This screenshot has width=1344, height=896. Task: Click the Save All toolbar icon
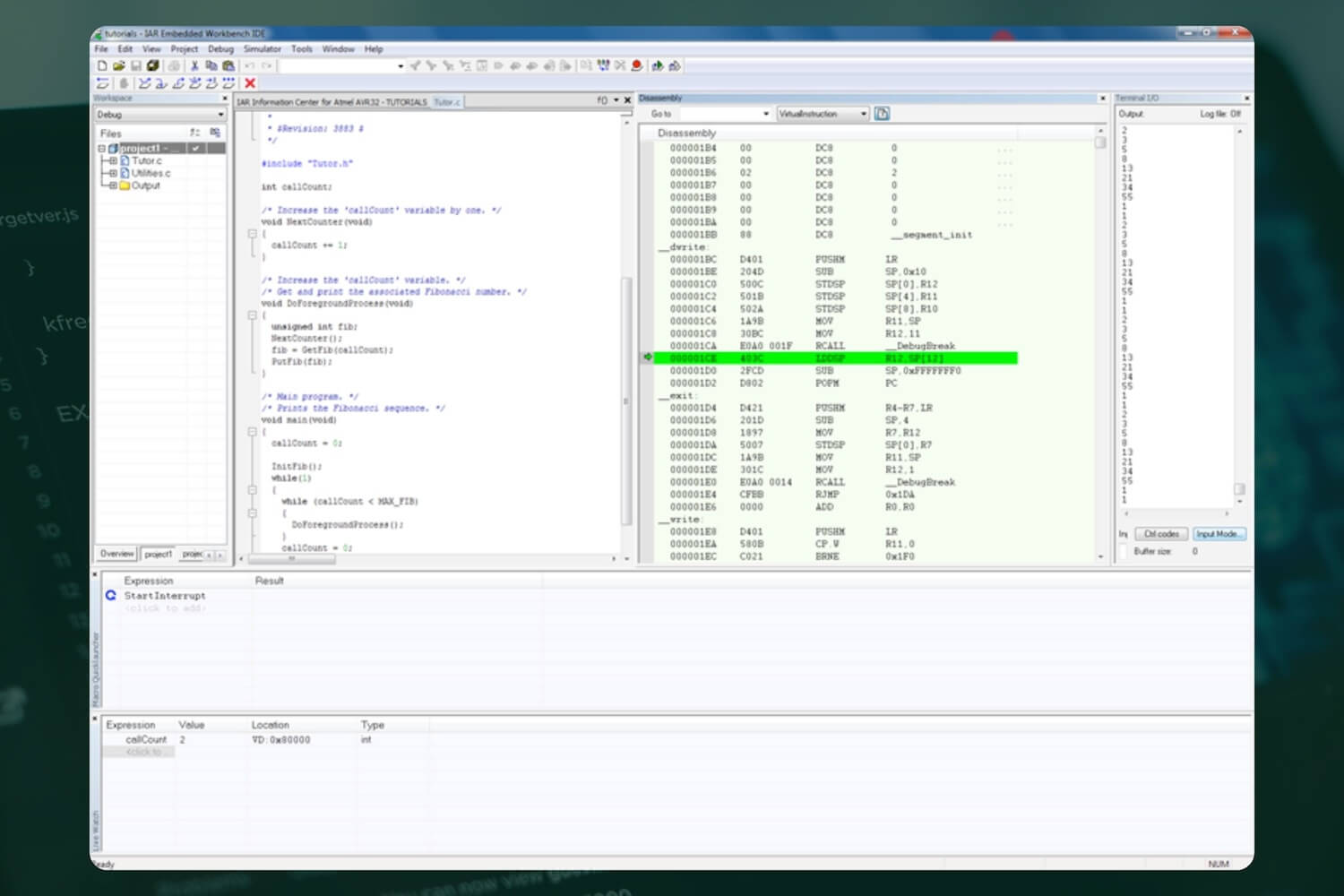(153, 65)
